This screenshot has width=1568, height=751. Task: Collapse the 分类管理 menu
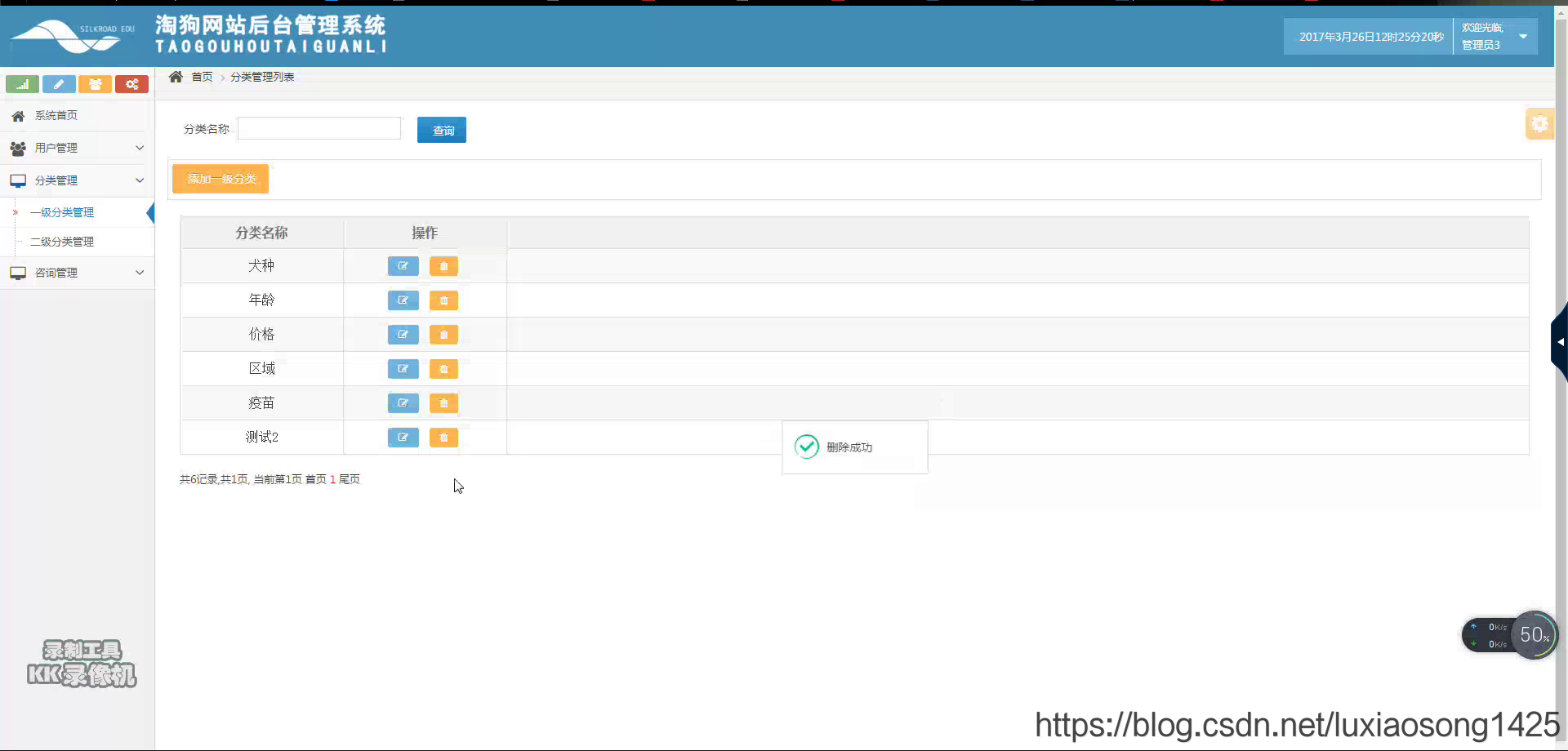pos(77,180)
